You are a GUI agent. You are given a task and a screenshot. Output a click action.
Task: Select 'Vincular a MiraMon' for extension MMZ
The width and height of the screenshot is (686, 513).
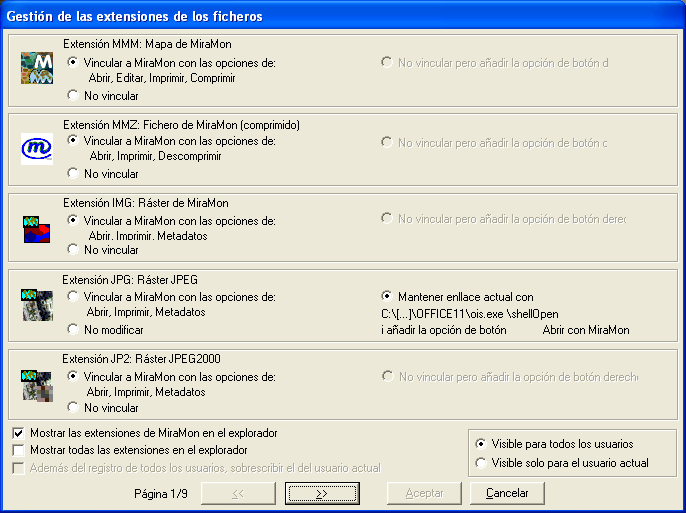73,140
